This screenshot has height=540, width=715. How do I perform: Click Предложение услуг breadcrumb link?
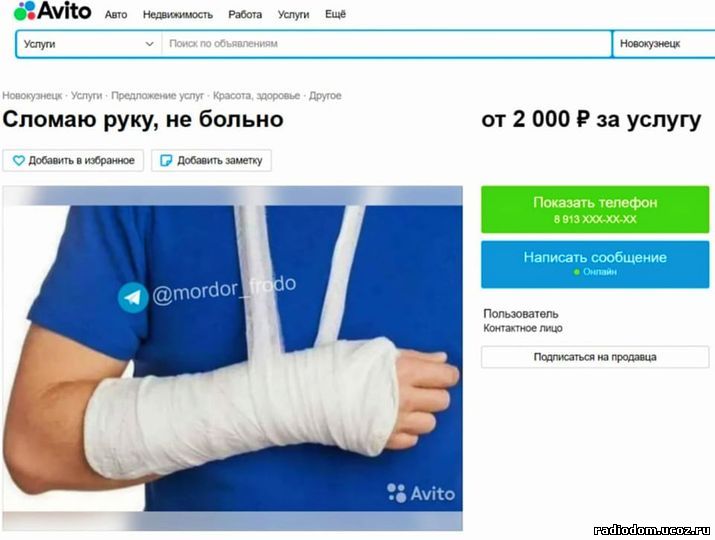157,96
